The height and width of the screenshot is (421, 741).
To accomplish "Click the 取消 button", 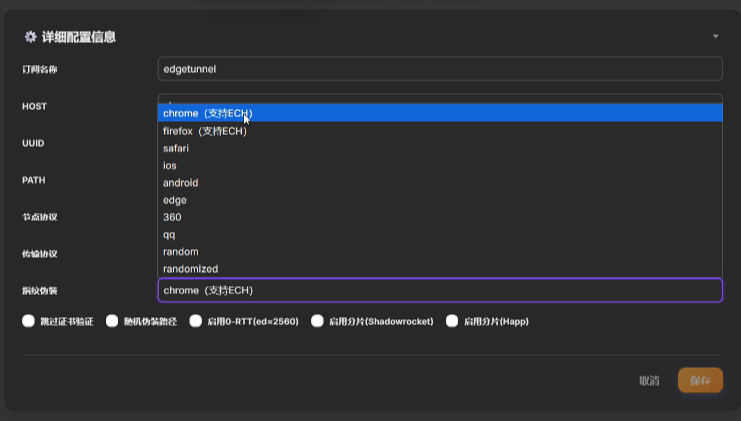I will click(649, 381).
